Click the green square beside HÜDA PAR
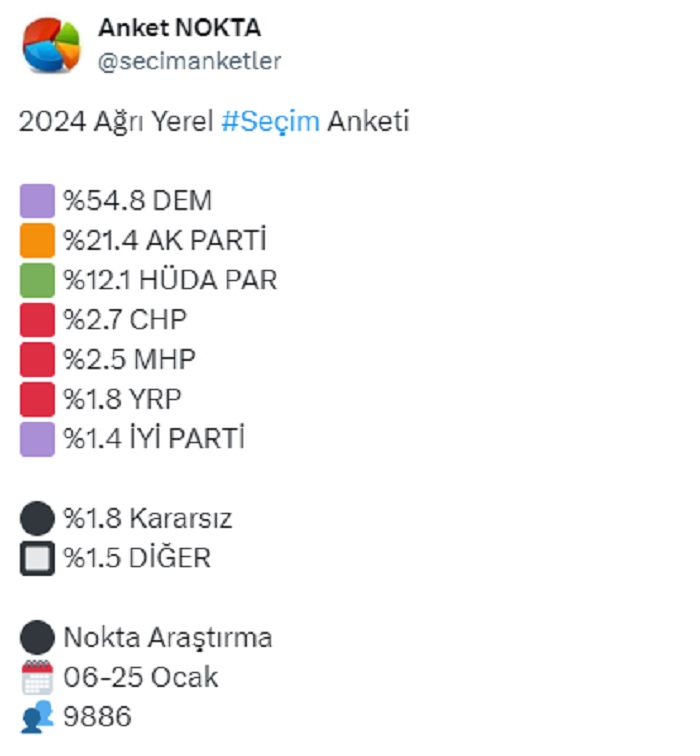Image resolution: width=700 pixels, height=756 pixels. [x=37, y=280]
